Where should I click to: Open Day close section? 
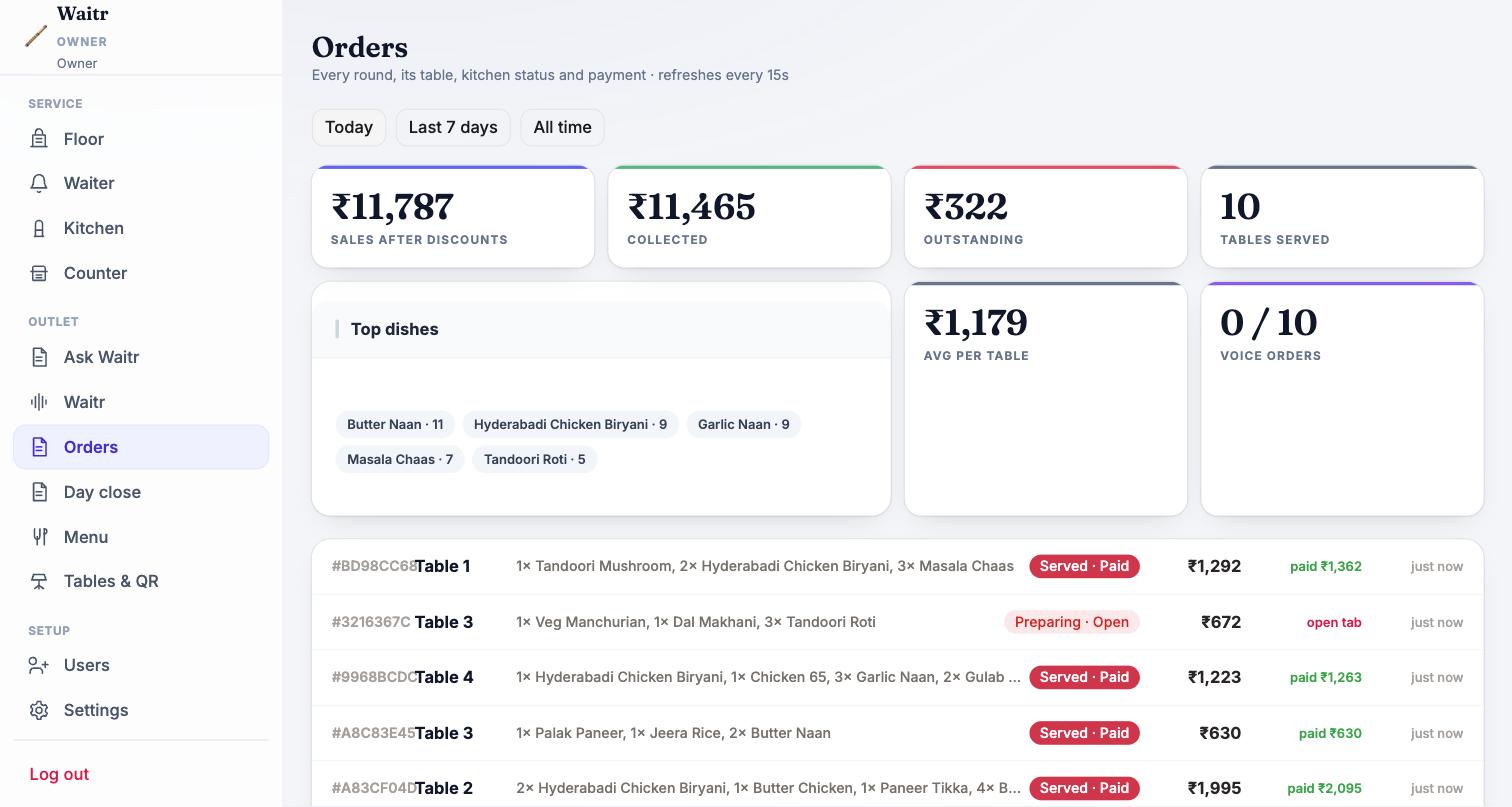click(141, 492)
